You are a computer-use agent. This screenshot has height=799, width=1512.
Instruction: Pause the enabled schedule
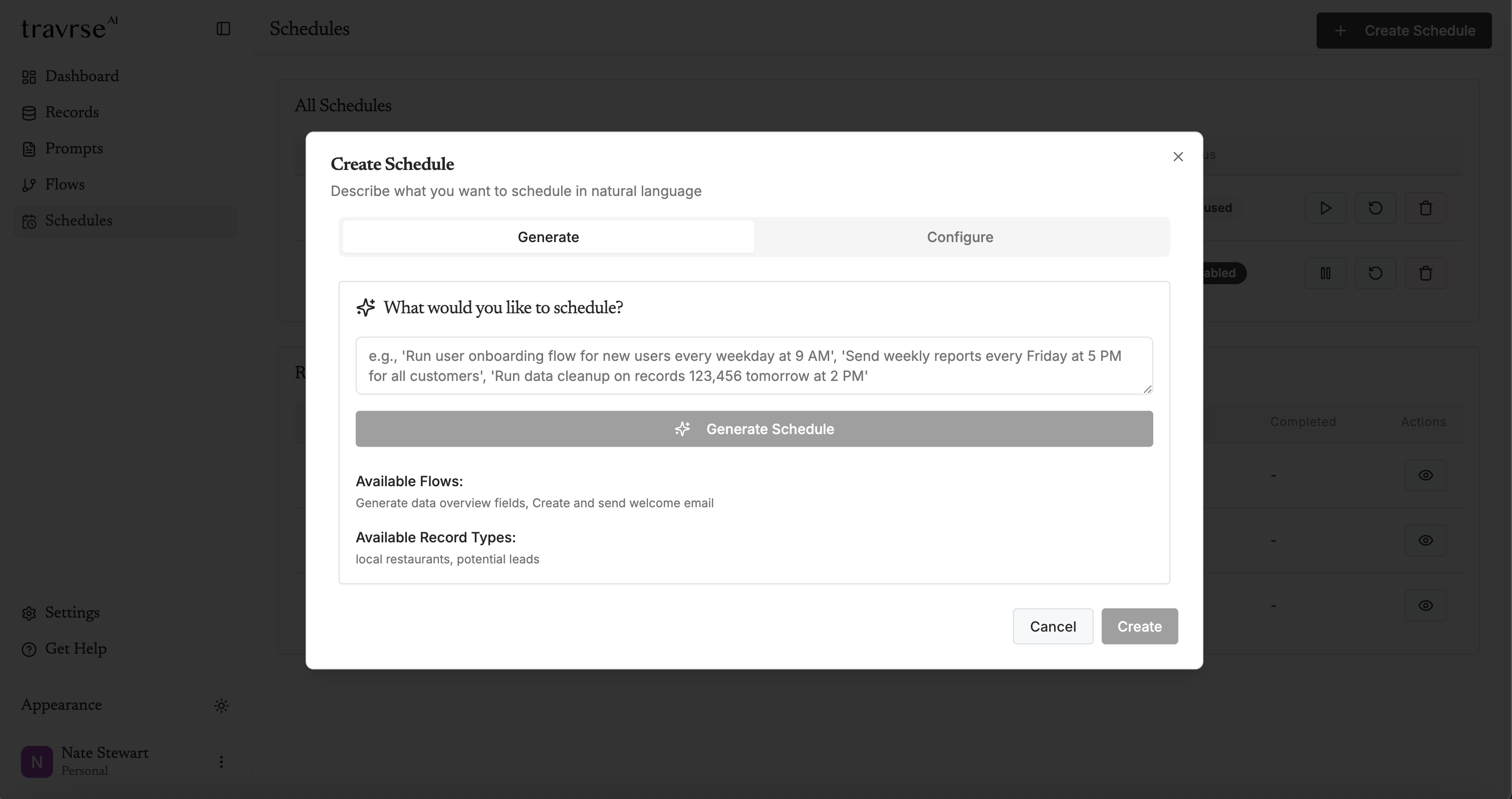1325,273
